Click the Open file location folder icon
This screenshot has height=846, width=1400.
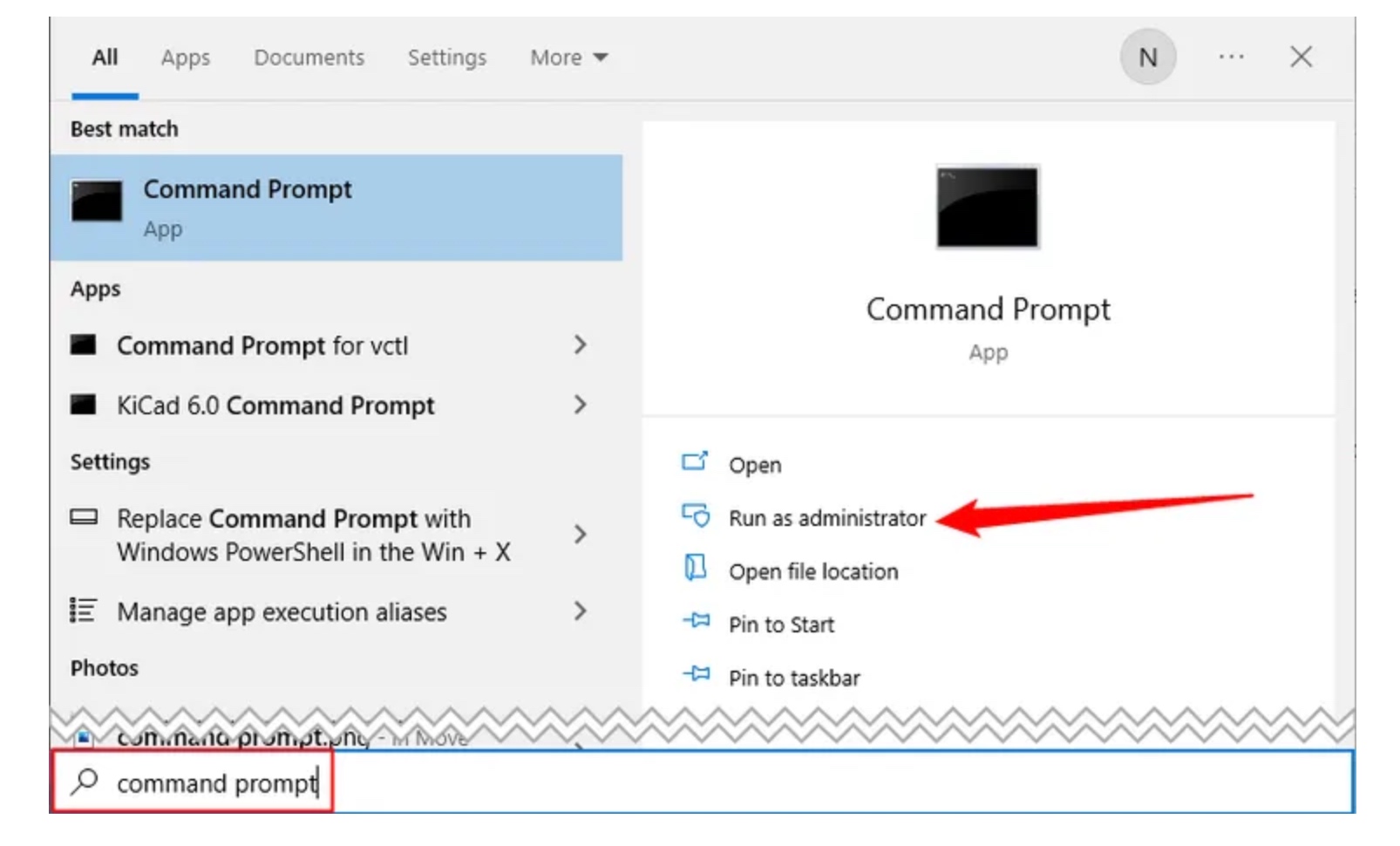(695, 568)
